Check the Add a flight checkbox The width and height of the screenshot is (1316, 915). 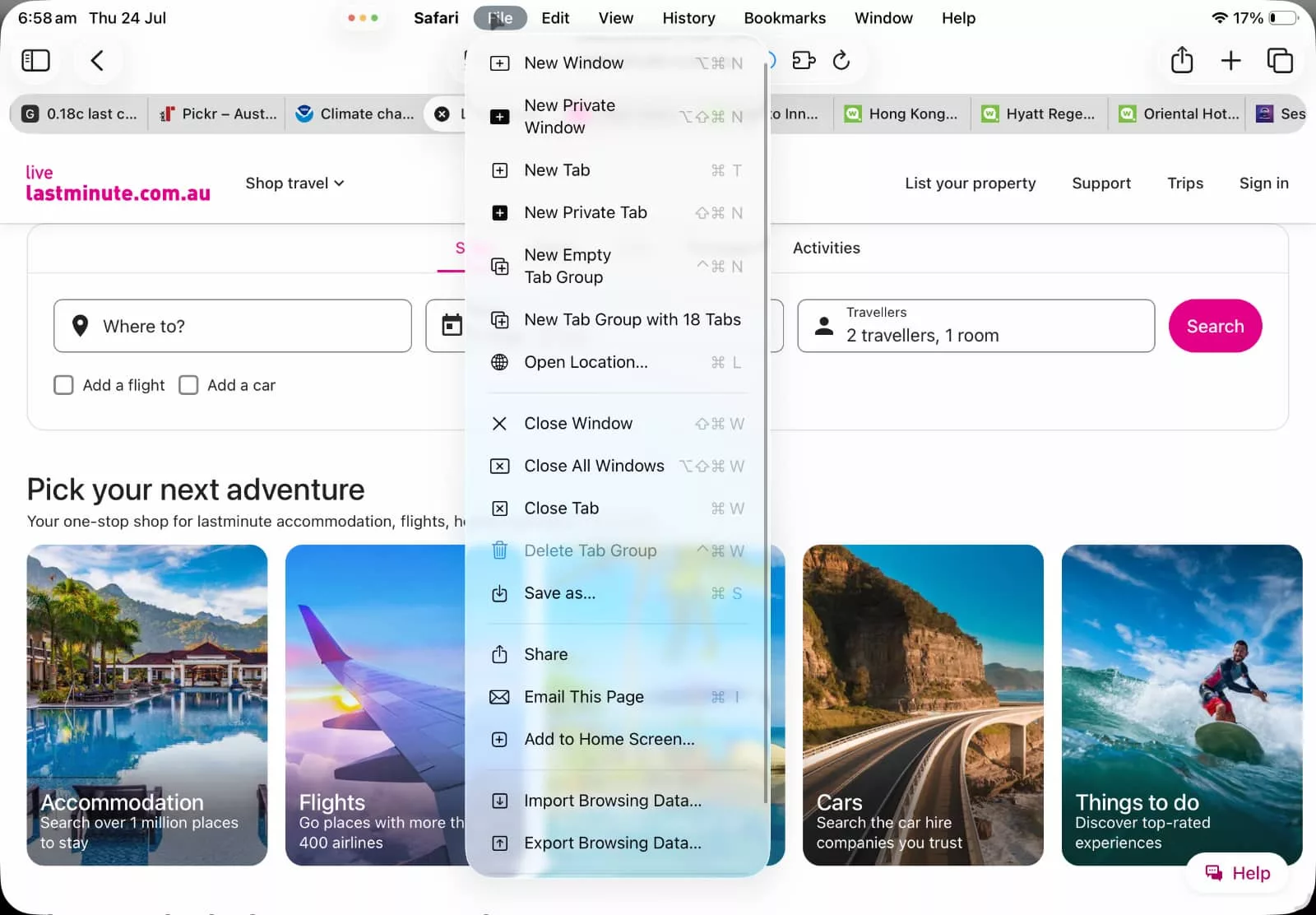tap(63, 384)
